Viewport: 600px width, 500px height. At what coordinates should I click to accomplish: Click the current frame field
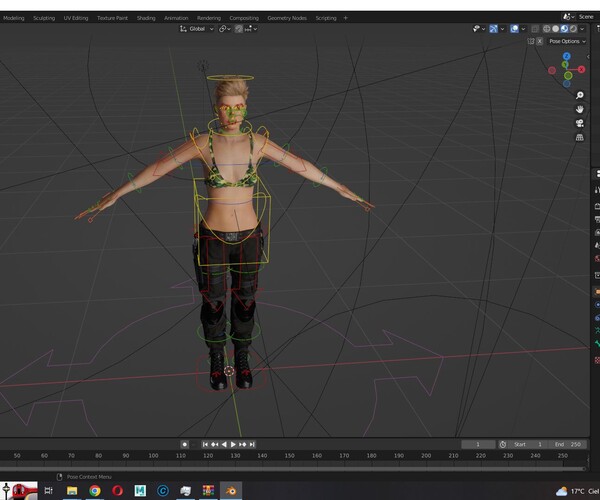tap(478, 444)
